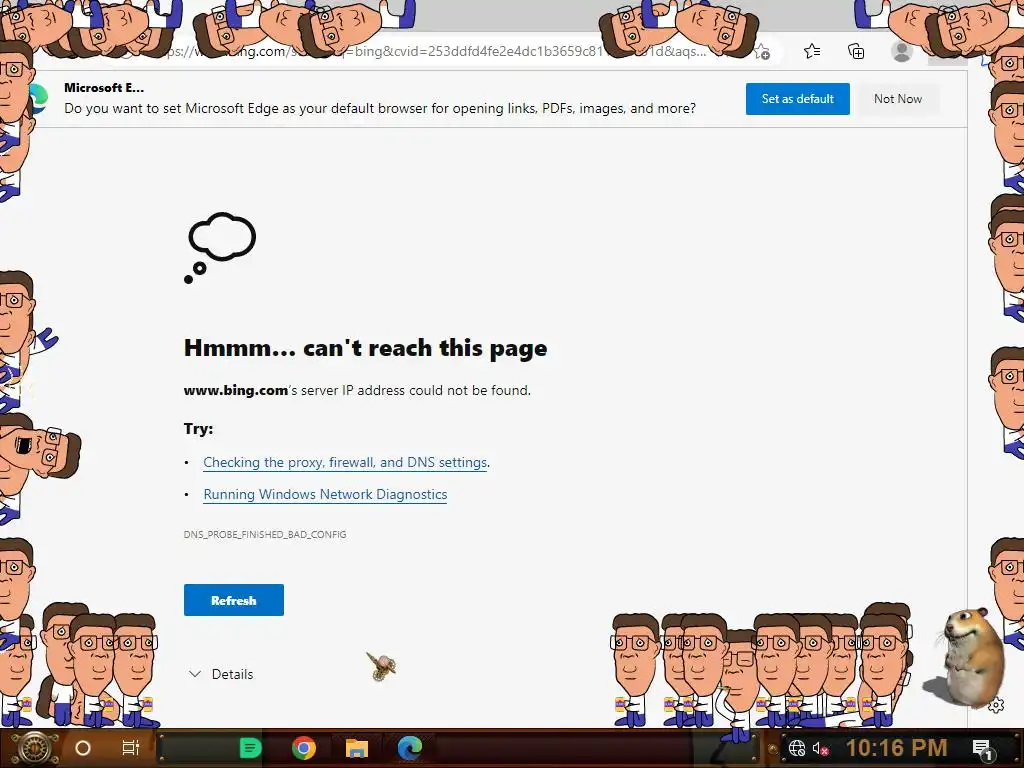The height and width of the screenshot is (768, 1024).
Task: Open the Edge profile avatar
Action: click(902, 52)
